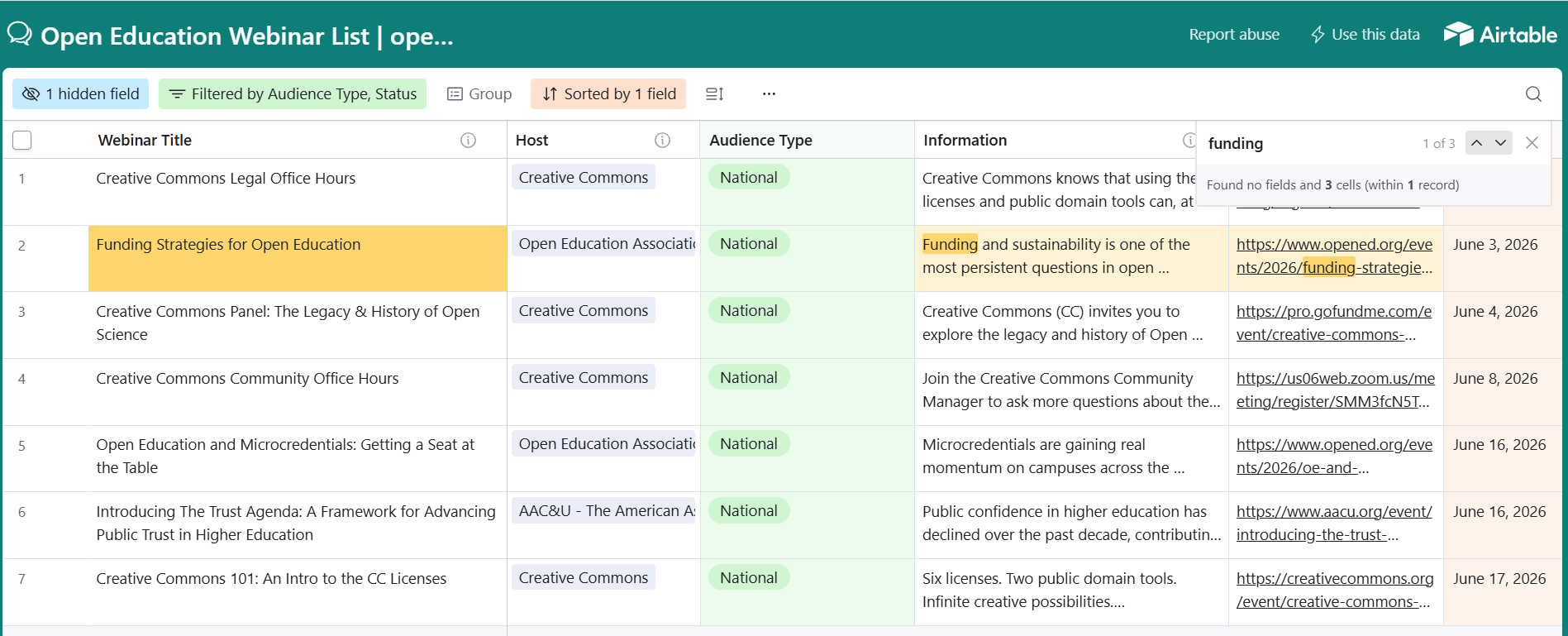1568x636 pixels.
Task: Click National tag in row 7
Action: click(x=749, y=578)
